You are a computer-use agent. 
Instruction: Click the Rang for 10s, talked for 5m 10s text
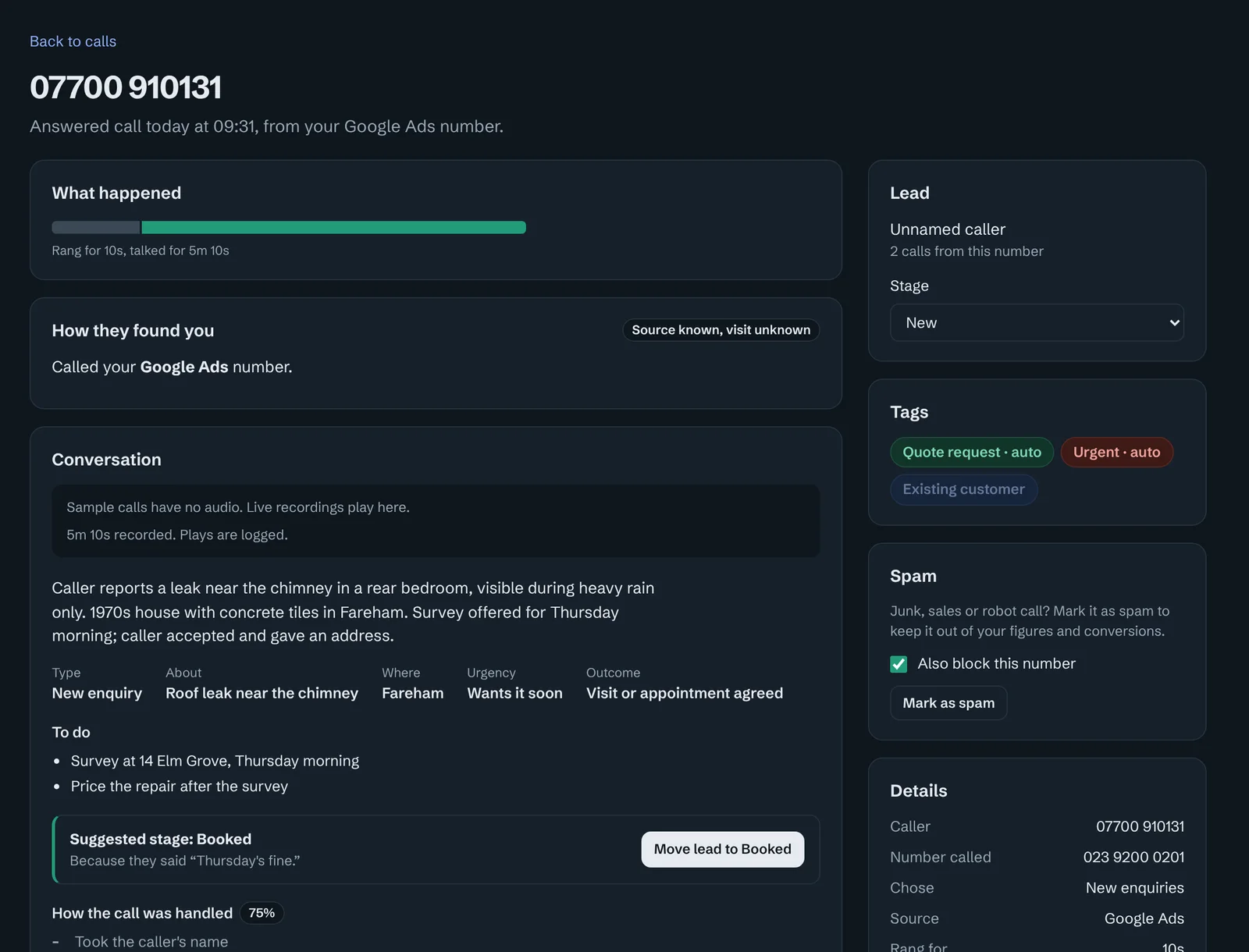coord(141,250)
